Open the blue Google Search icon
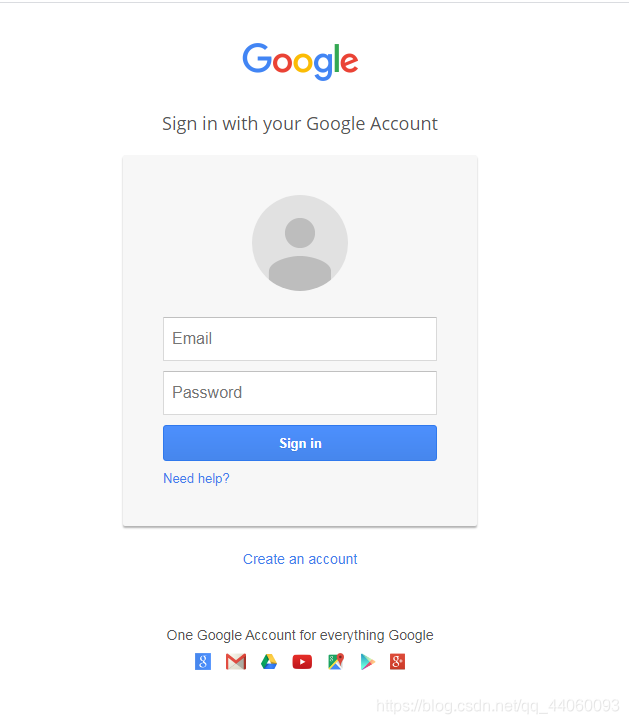The width and height of the screenshot is (629, 724). 203,662
